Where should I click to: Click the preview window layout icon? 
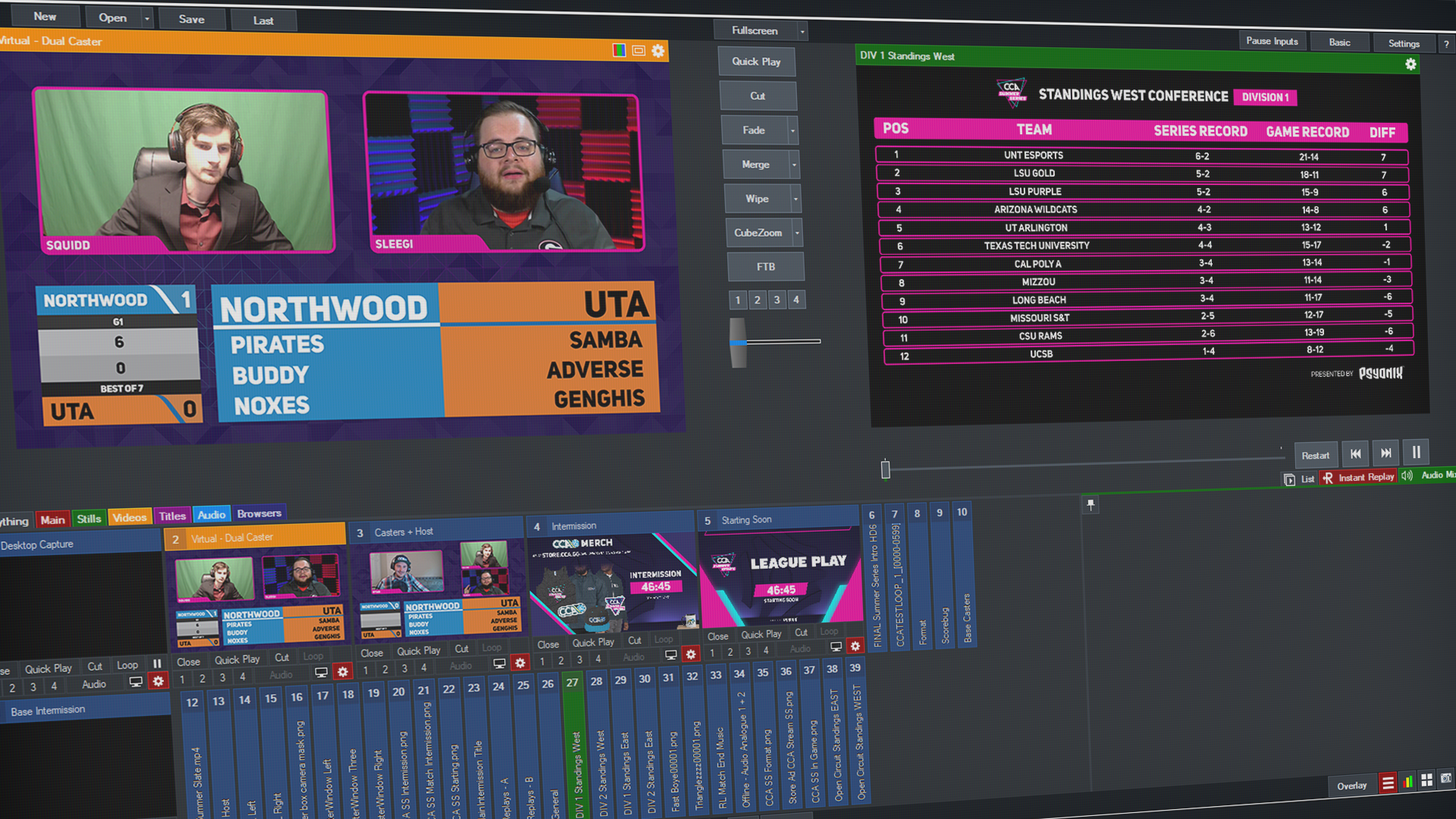(639, 51)
